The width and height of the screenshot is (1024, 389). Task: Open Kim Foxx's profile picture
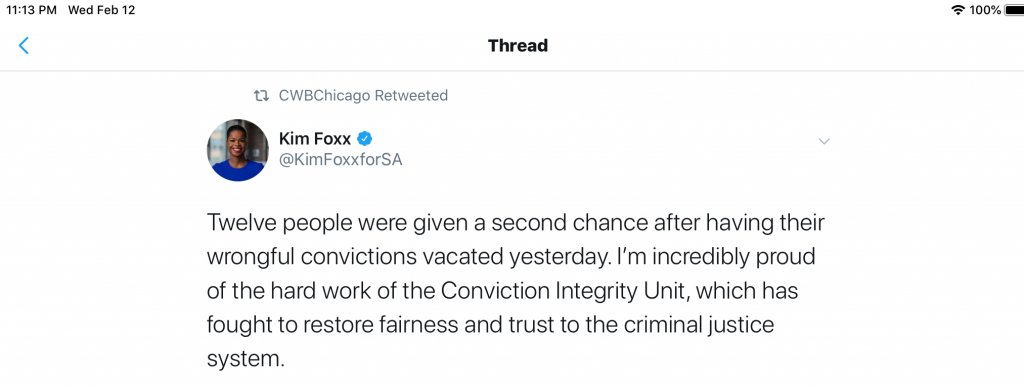pos(238,150)
